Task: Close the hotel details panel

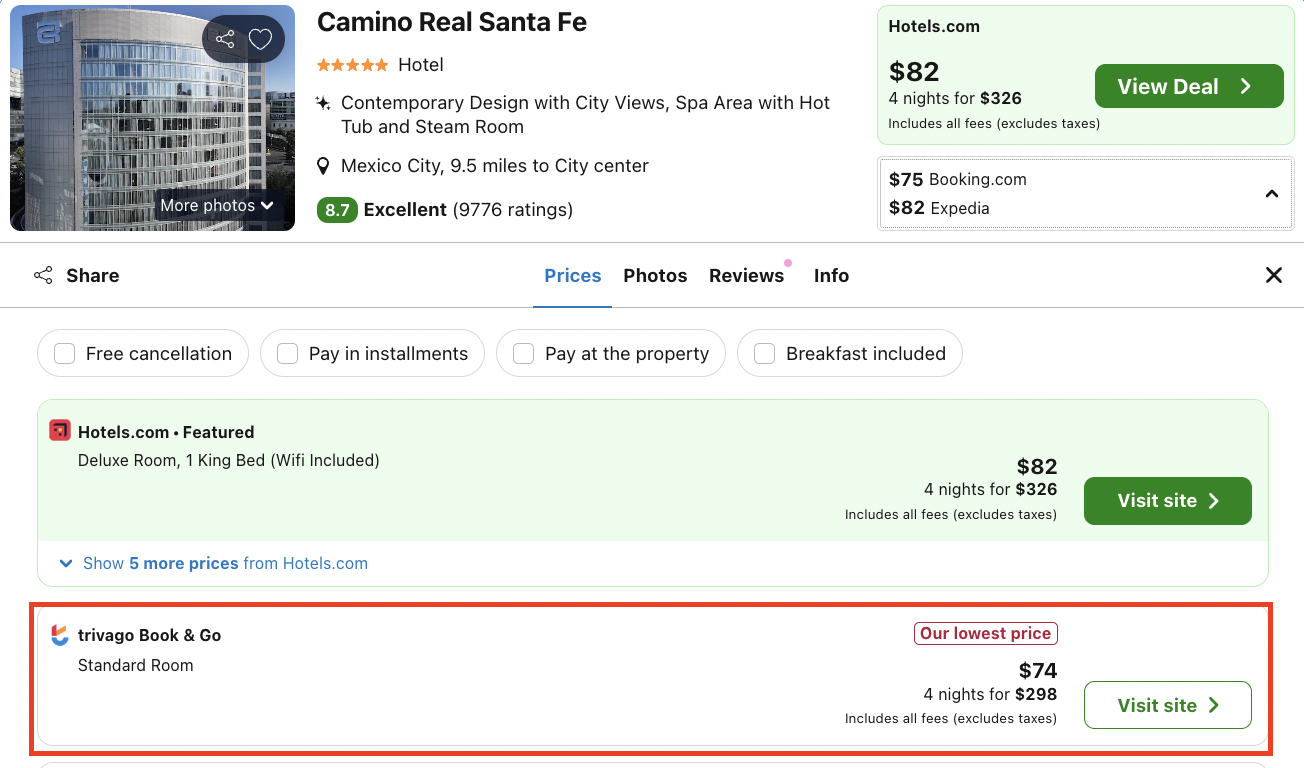Action: tap(1273, 275)
